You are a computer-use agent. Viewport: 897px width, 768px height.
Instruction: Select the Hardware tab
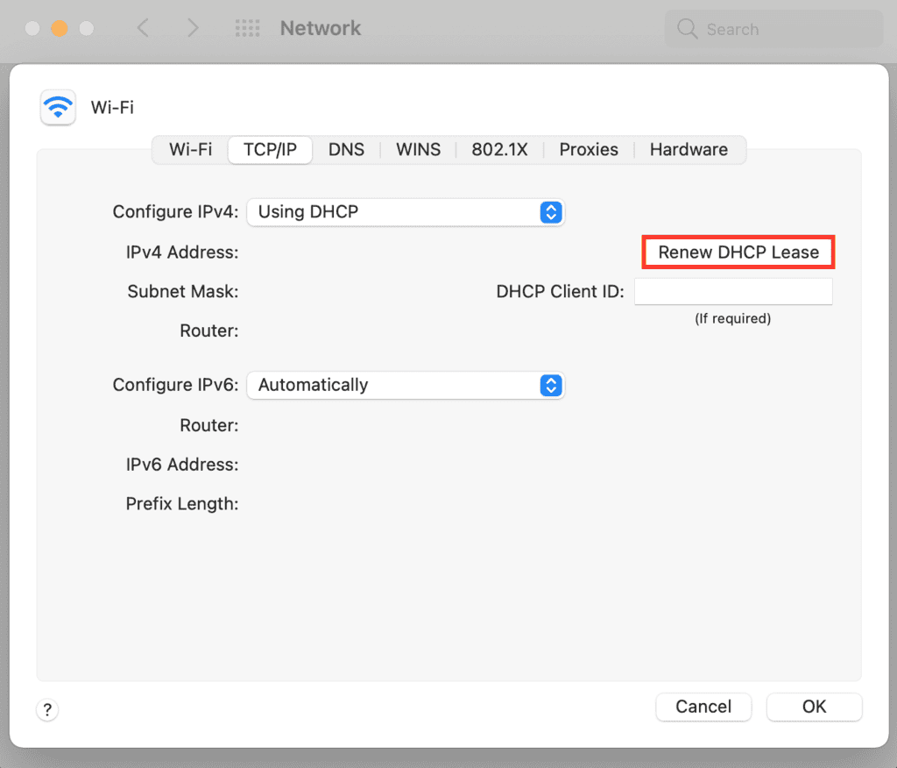coord(688,149)
